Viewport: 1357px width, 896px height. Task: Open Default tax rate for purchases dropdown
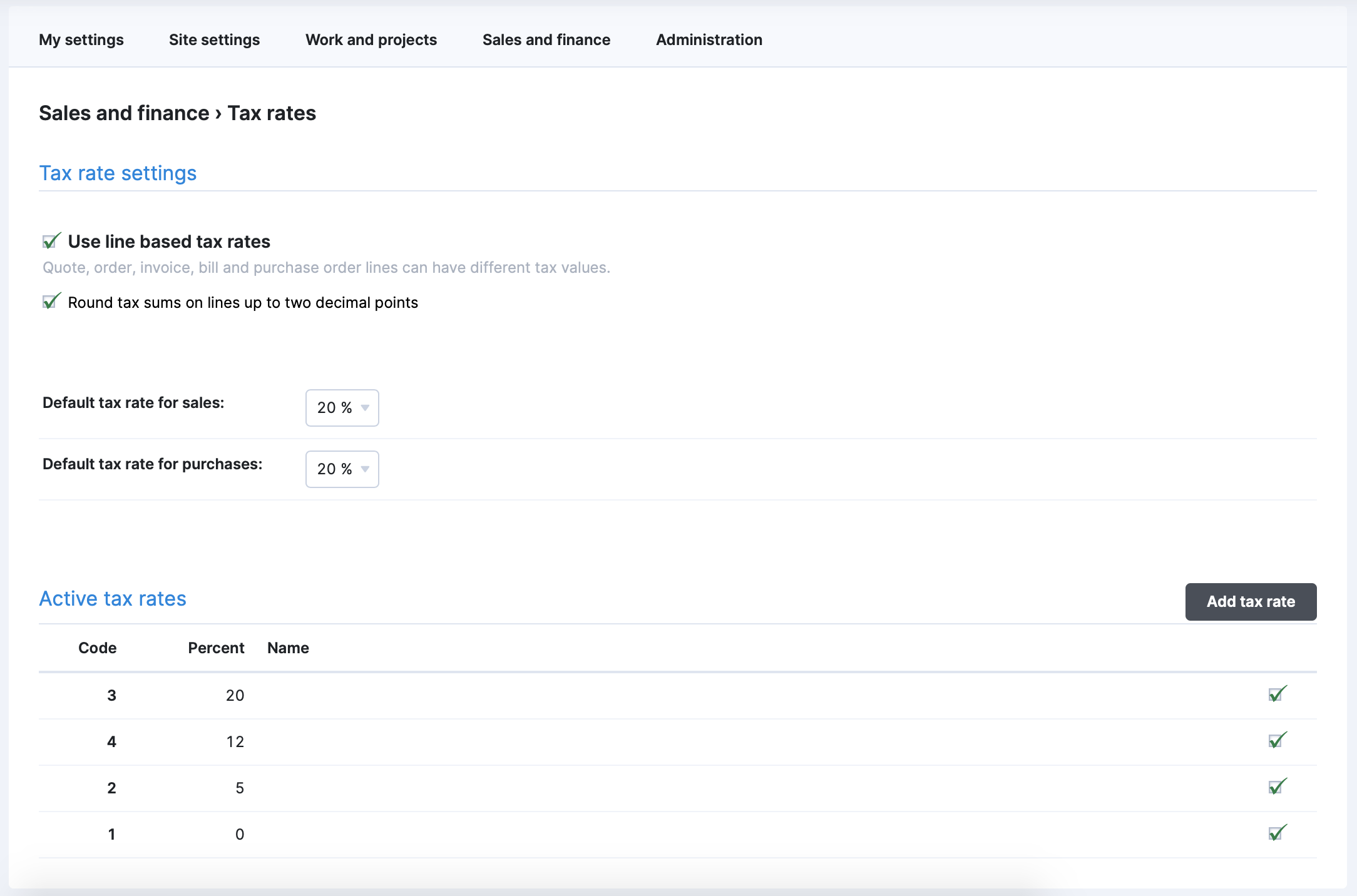342,469
